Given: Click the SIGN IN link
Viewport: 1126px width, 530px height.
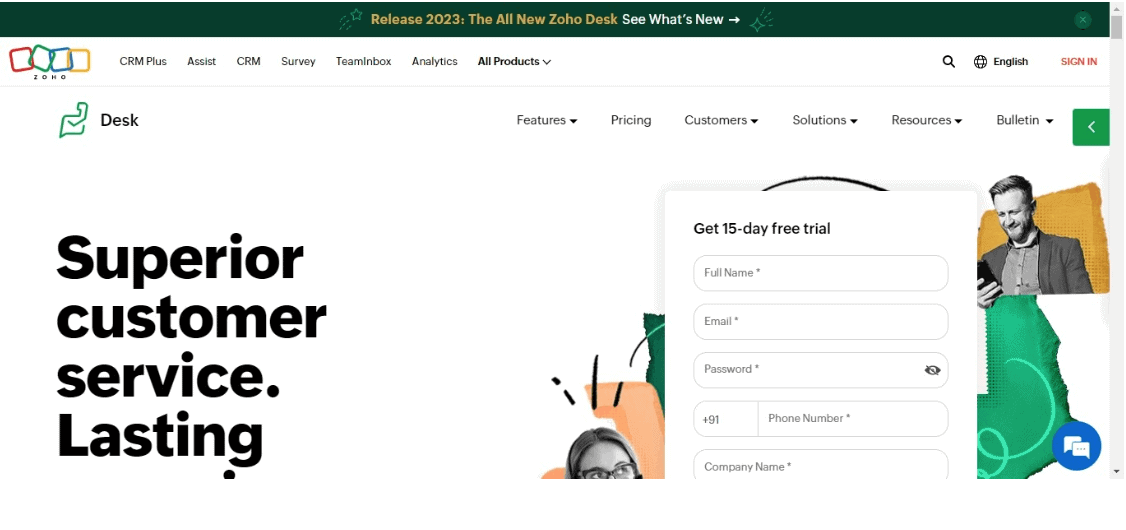Looking at the screenshot, I should [x=1079, y=62].
